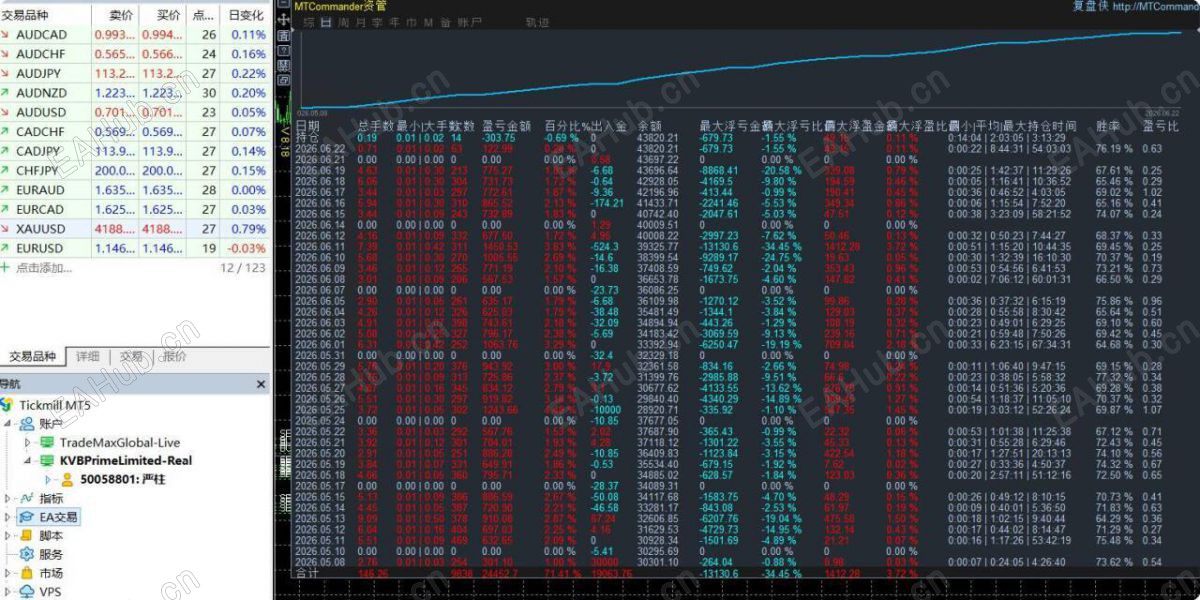1200x600 pixels.
Task: Switch to the 报价 tab
Action: click(x=174, y=356)
